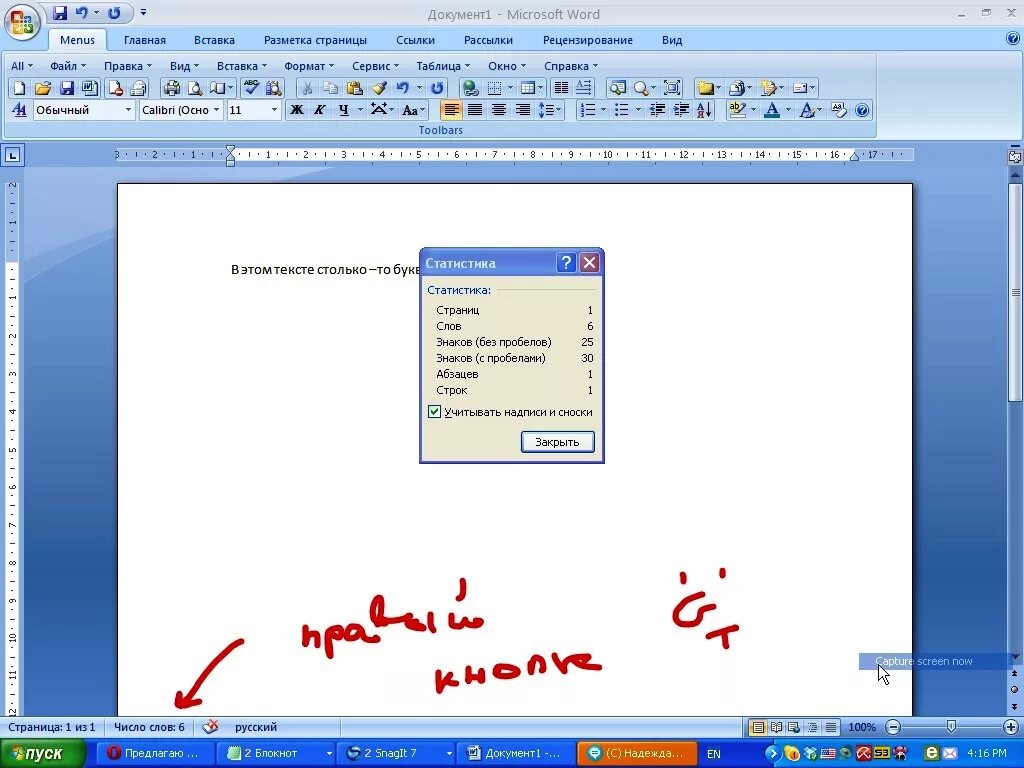Switch to the Главная ribbon tab

point(145,40)
